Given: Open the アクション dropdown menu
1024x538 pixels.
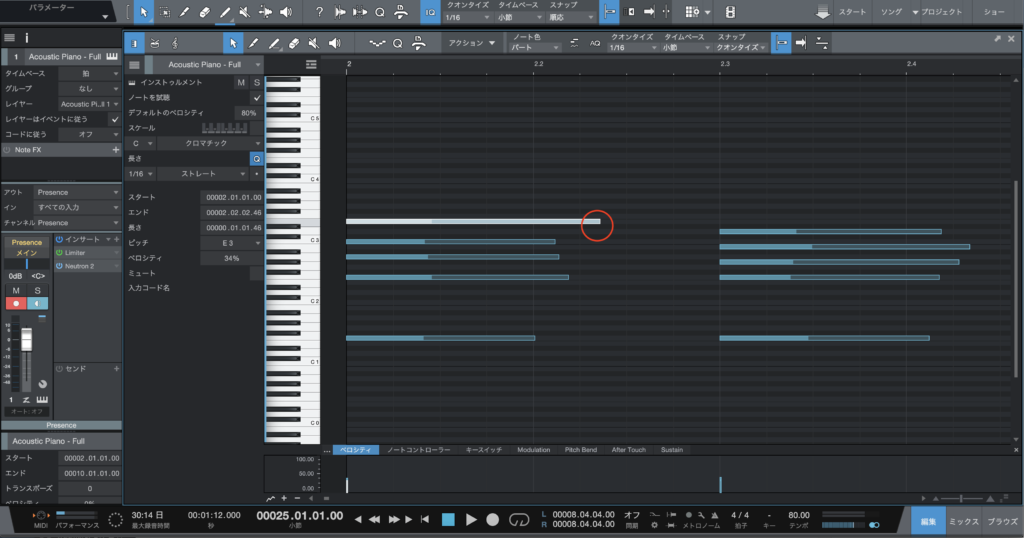Looking at the screenshot, I should 472,44.
